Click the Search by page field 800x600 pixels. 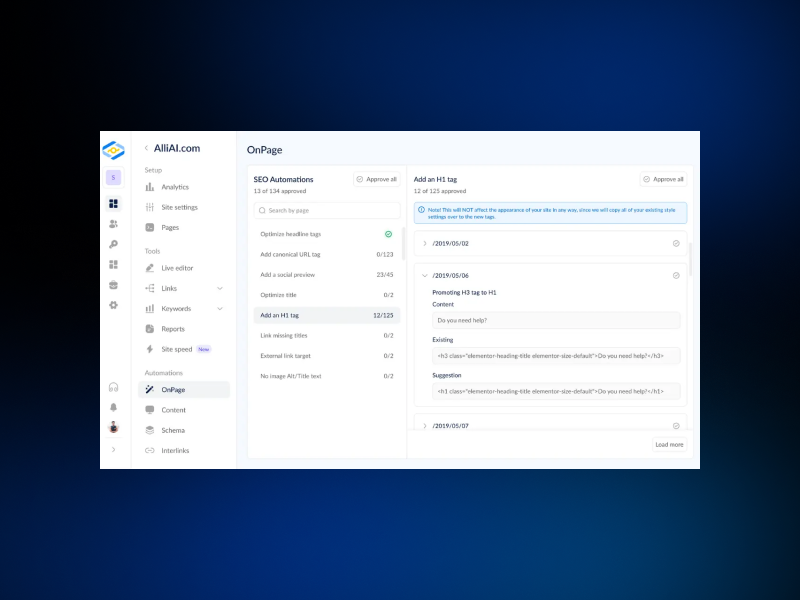point(326,210)
